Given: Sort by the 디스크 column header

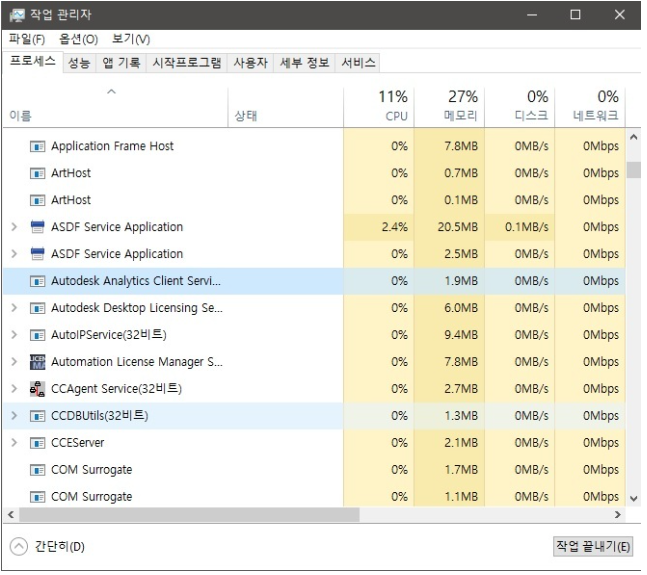Looking at the screenshot, I should (520, 107).
